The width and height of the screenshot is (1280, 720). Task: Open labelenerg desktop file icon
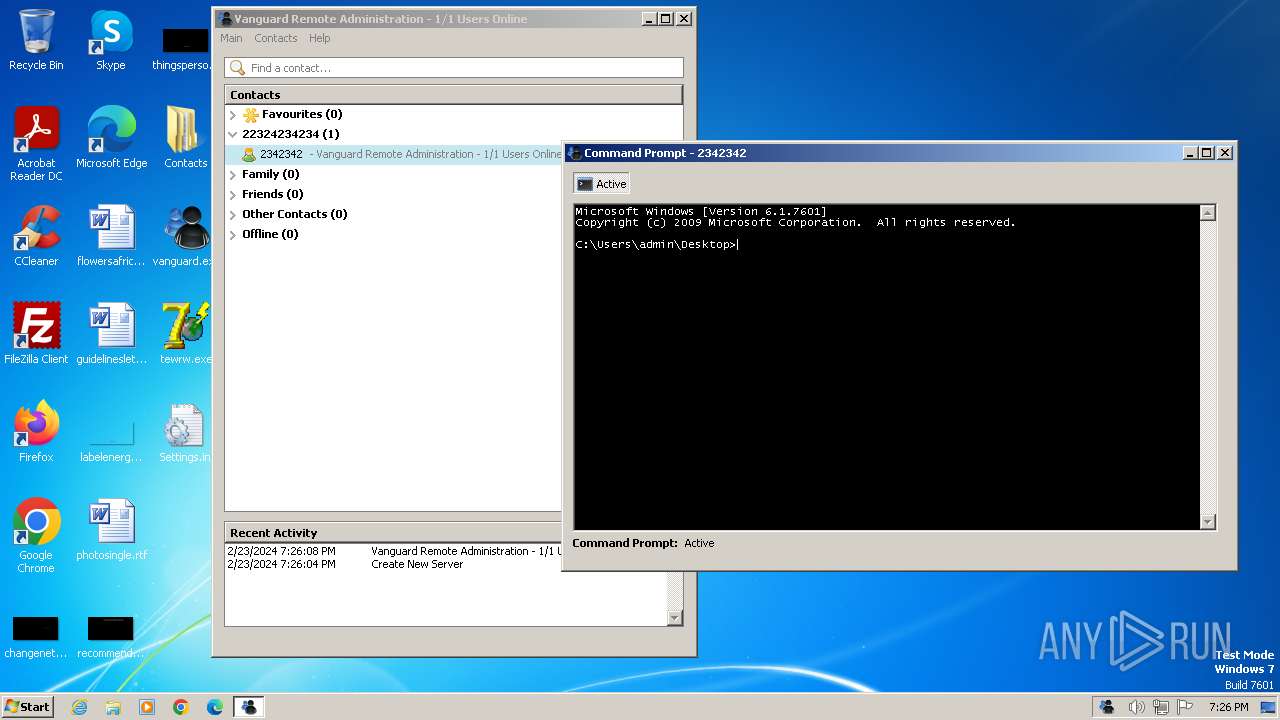tap(111, 438)
